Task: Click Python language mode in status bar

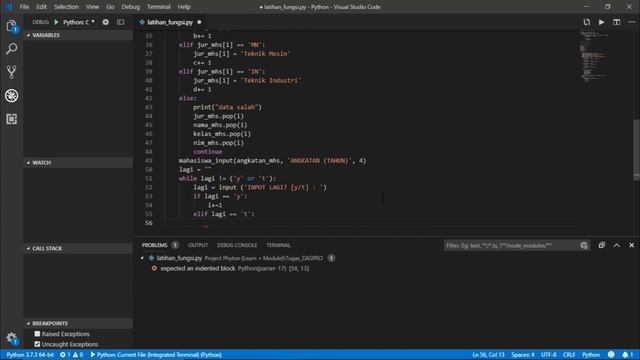Action: click(x=591, y=355)
